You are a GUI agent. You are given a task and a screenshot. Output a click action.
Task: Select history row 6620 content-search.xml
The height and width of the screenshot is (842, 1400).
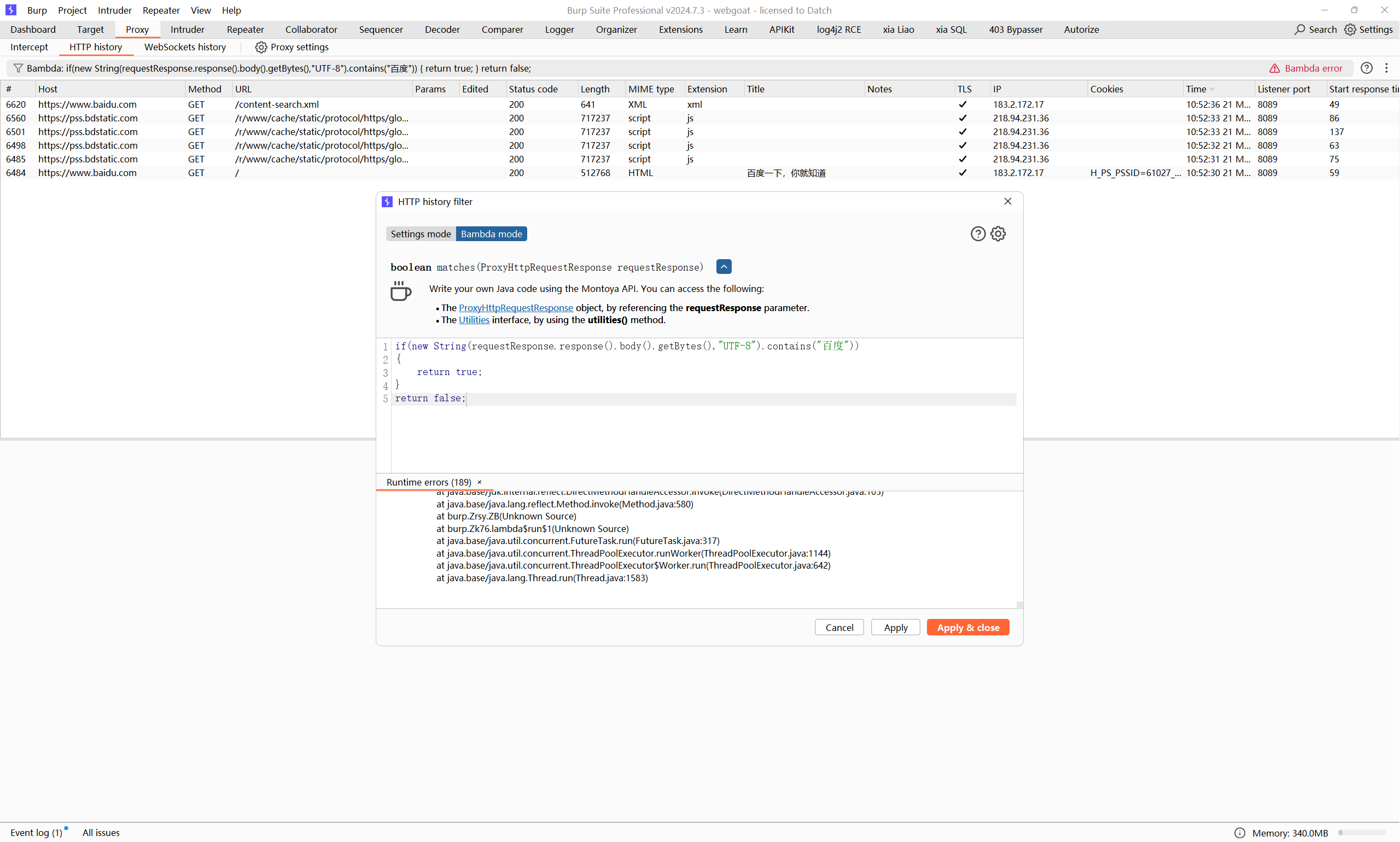[699, 104]
